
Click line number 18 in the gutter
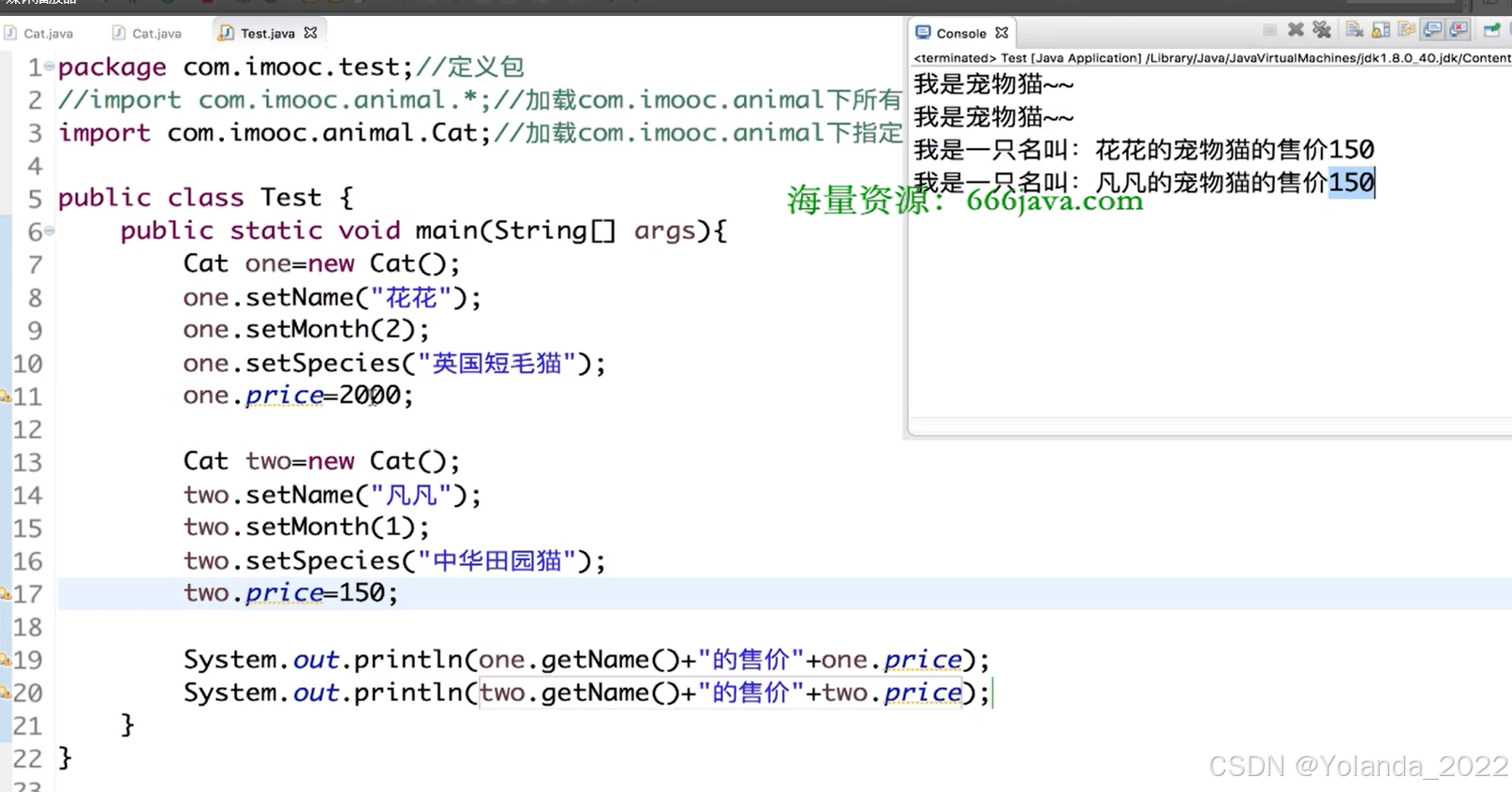pyautogui.click(x=27, y=627)
